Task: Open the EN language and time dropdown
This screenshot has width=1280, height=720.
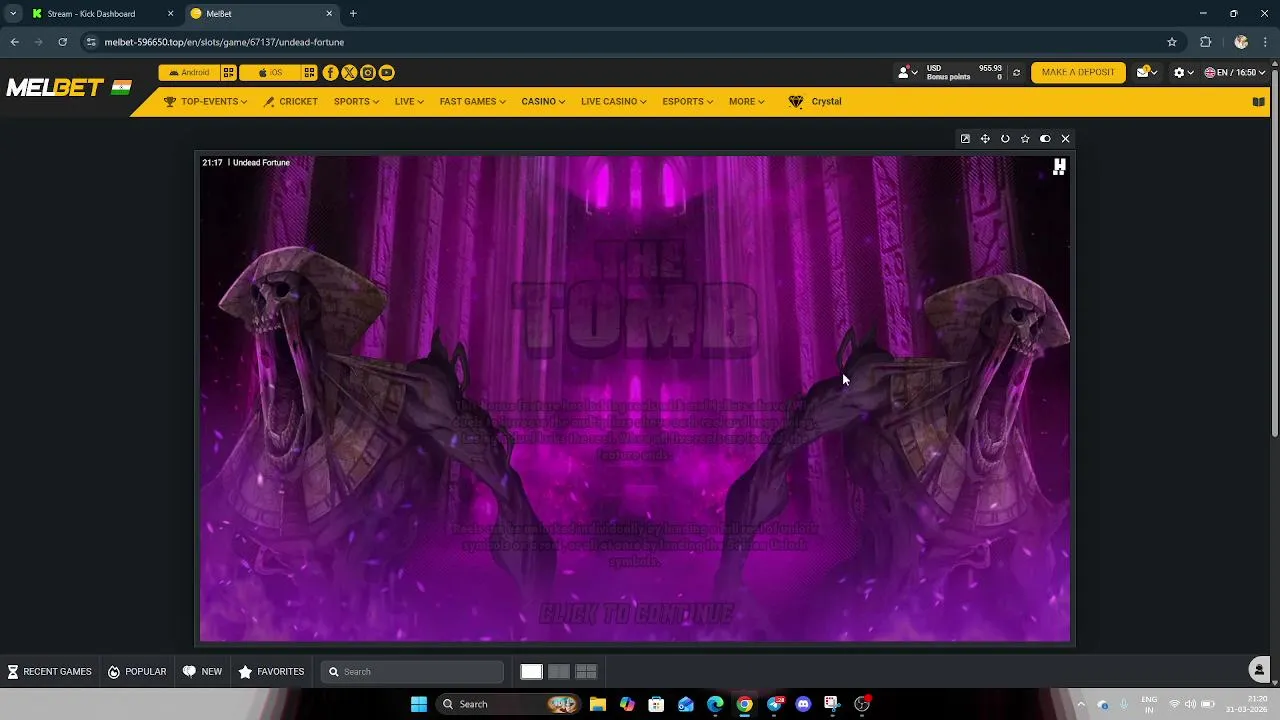Action: click(x=1235, y=72)
